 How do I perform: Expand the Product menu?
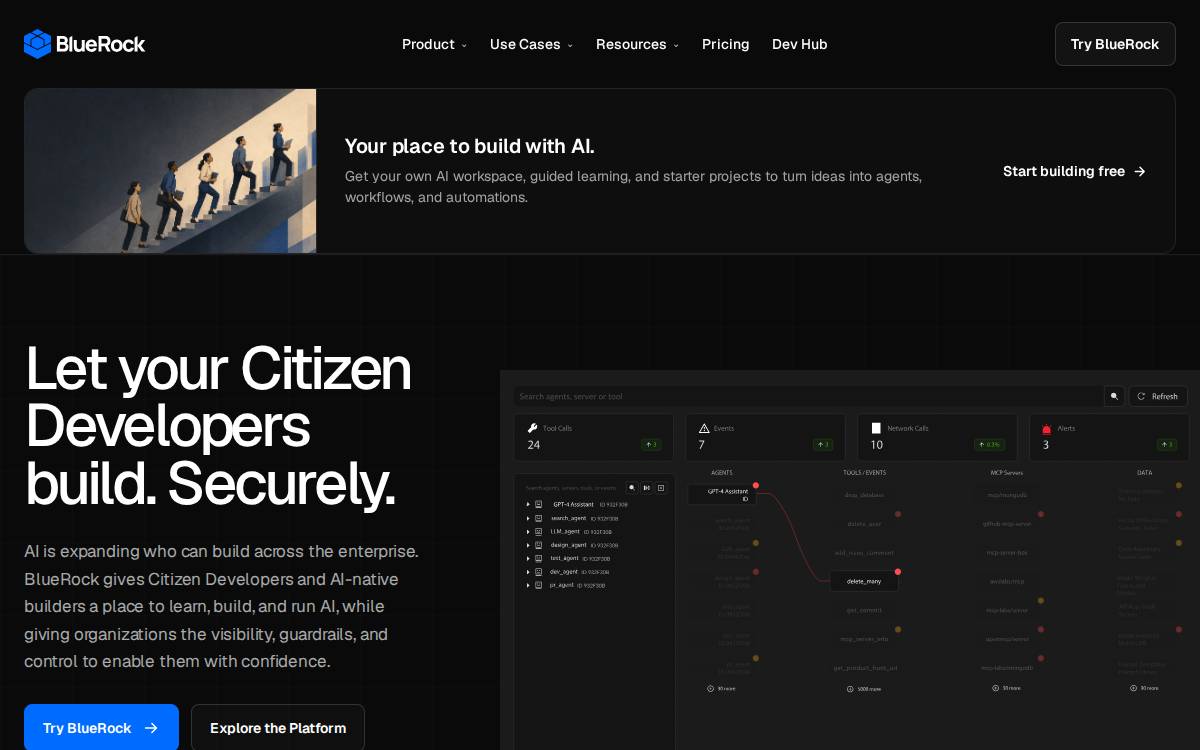click(434, 44)
